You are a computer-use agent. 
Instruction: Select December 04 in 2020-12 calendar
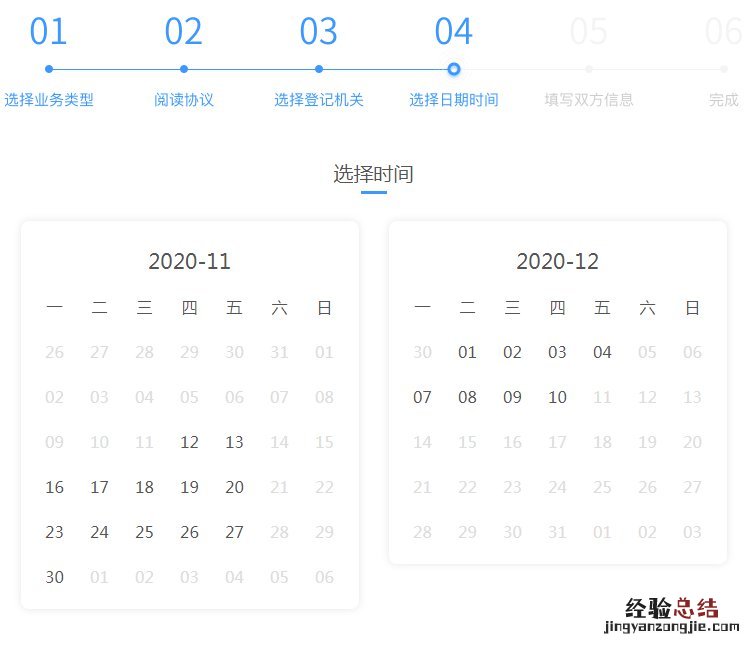coord(602,352)
